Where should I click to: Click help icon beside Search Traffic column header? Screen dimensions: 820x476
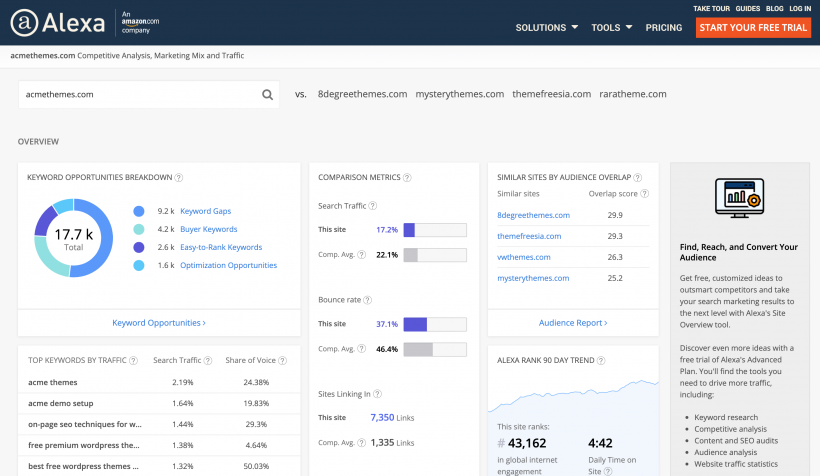click(208, 361)
